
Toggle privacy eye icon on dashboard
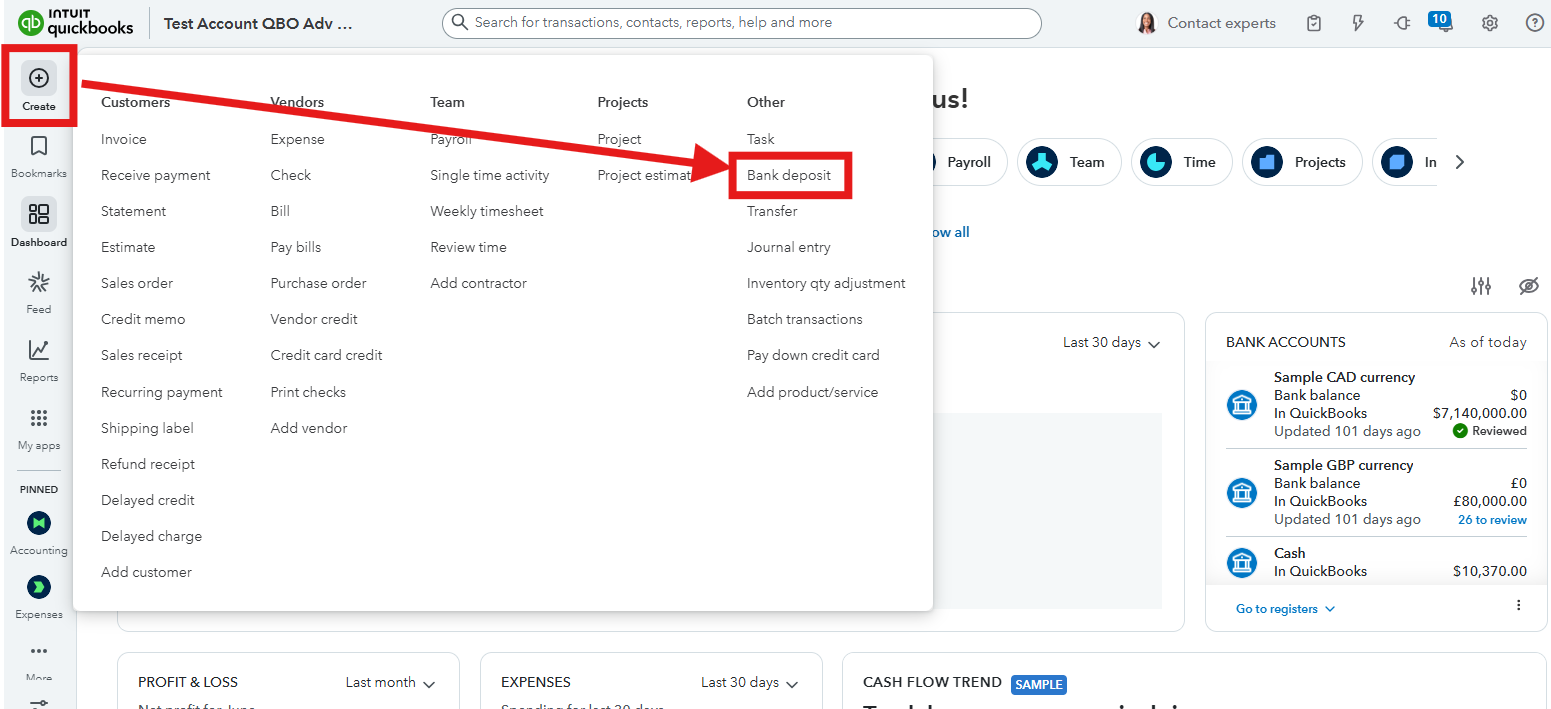click(x=1528, y=286)
